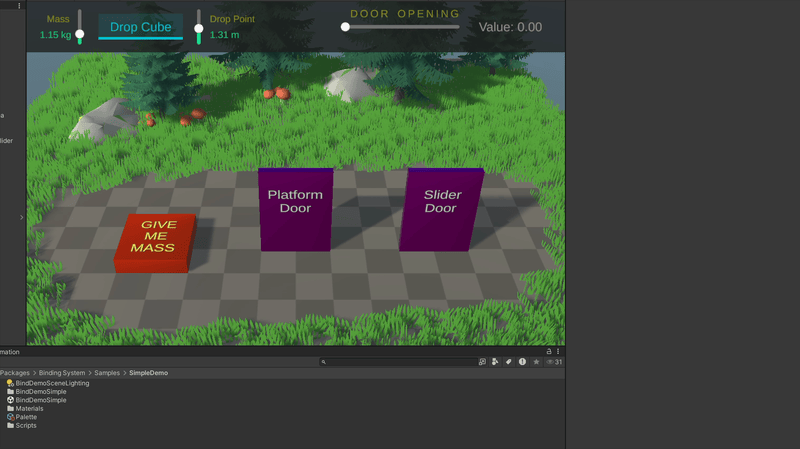The width and height of the screenshot is (800, 449).
Task: Click the Mass vertical slider handle
Action: tap(80, 34)
